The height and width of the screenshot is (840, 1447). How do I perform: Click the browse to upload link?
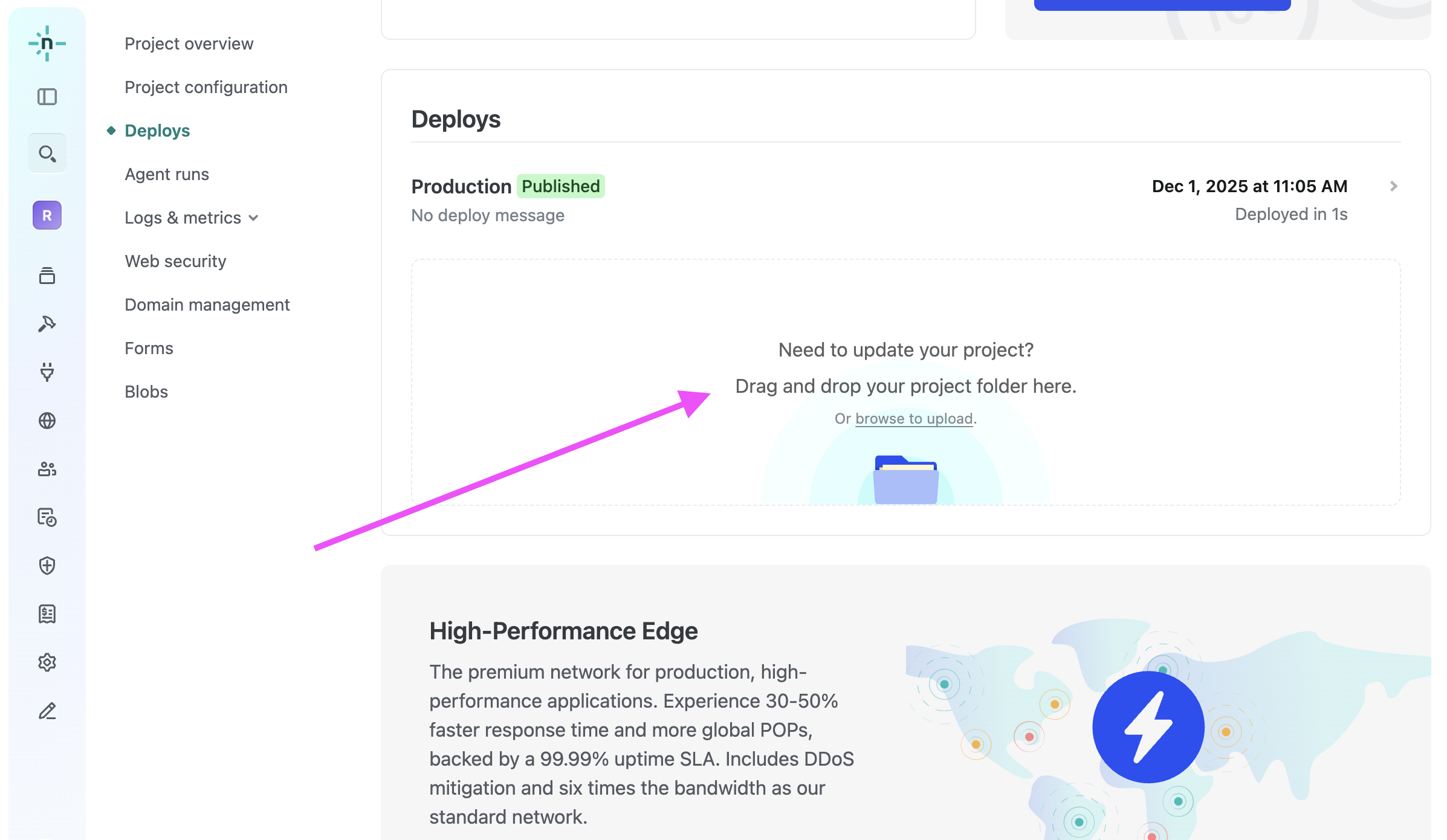[x=913, y=418]
